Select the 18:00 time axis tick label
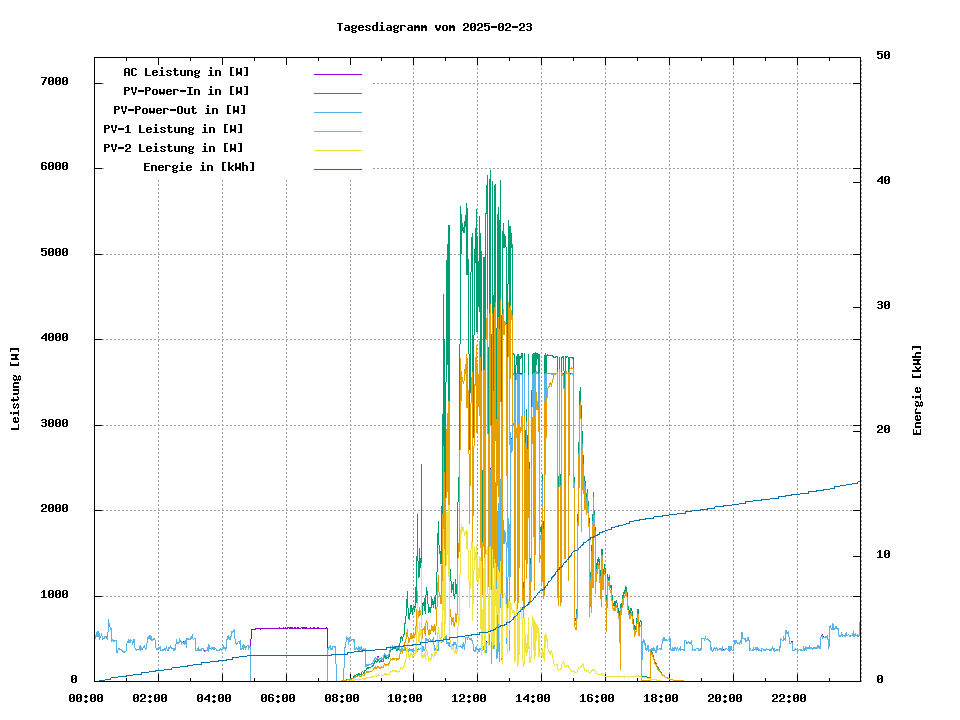The height and width of the screenshot is (720, 960). click(x=664, y=698)
